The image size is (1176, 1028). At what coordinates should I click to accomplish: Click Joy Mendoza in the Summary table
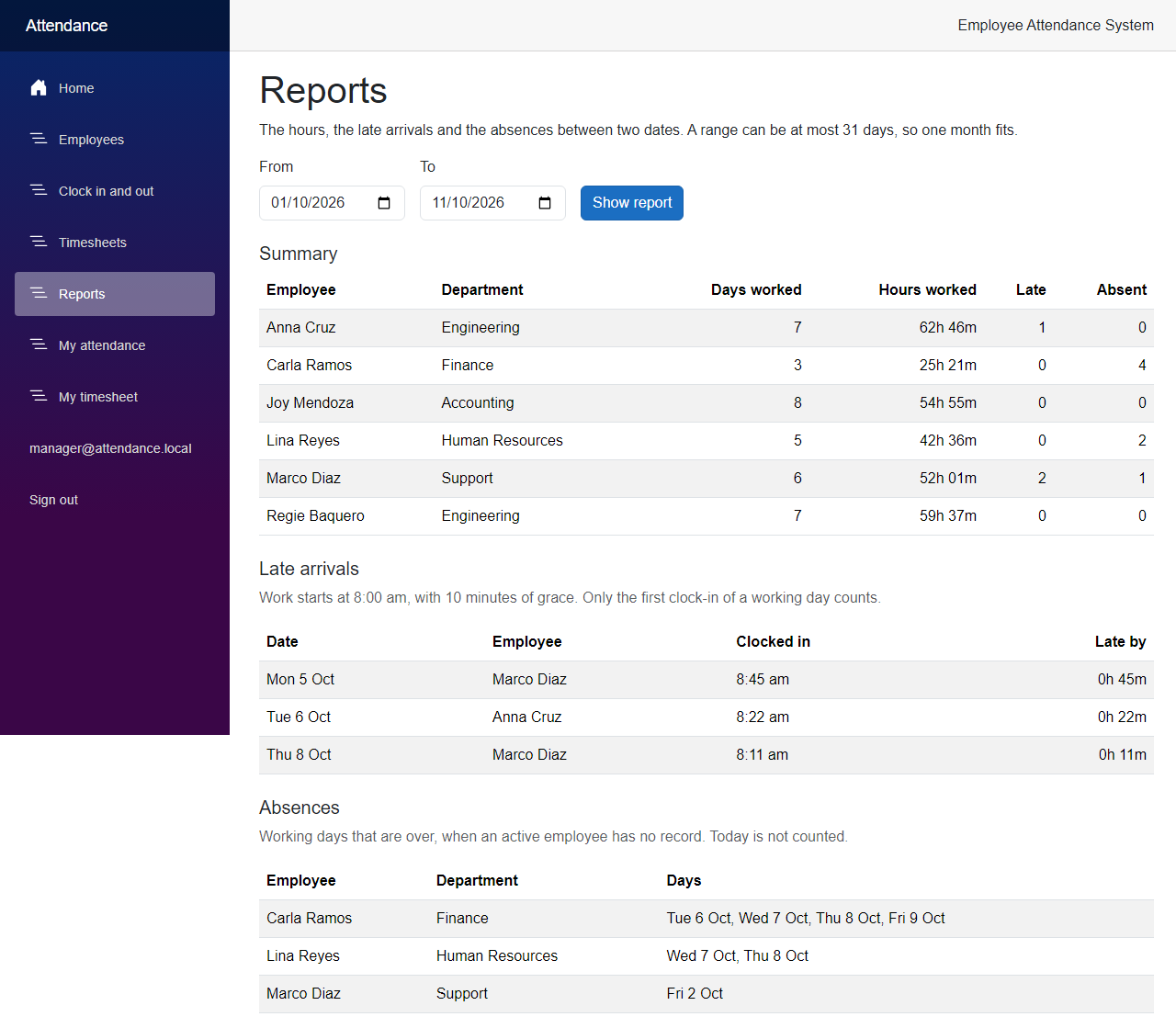[311, 402]
